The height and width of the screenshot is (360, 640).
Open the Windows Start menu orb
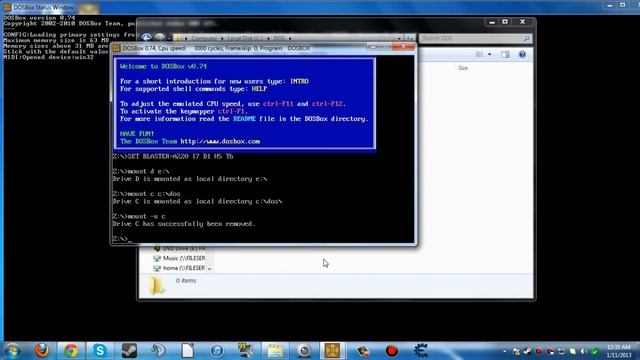click(12, 351)
